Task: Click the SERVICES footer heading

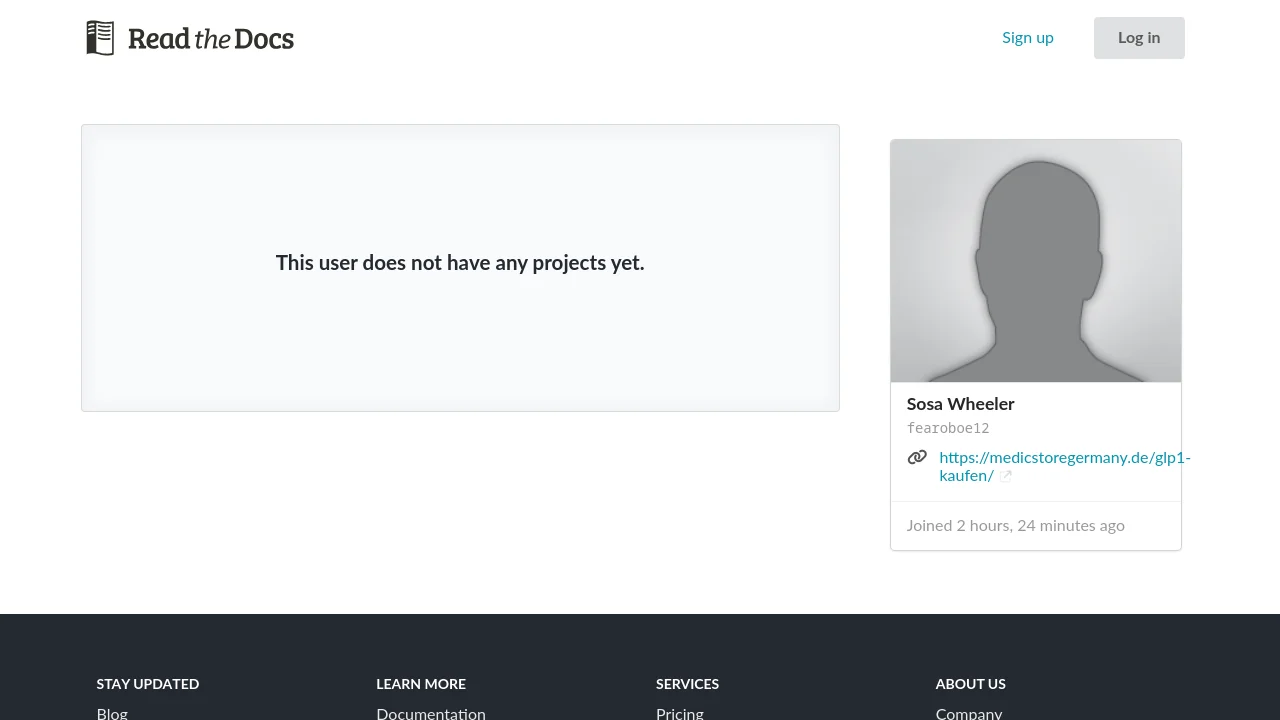Action: pyautogui.click(x=687, y=684)
